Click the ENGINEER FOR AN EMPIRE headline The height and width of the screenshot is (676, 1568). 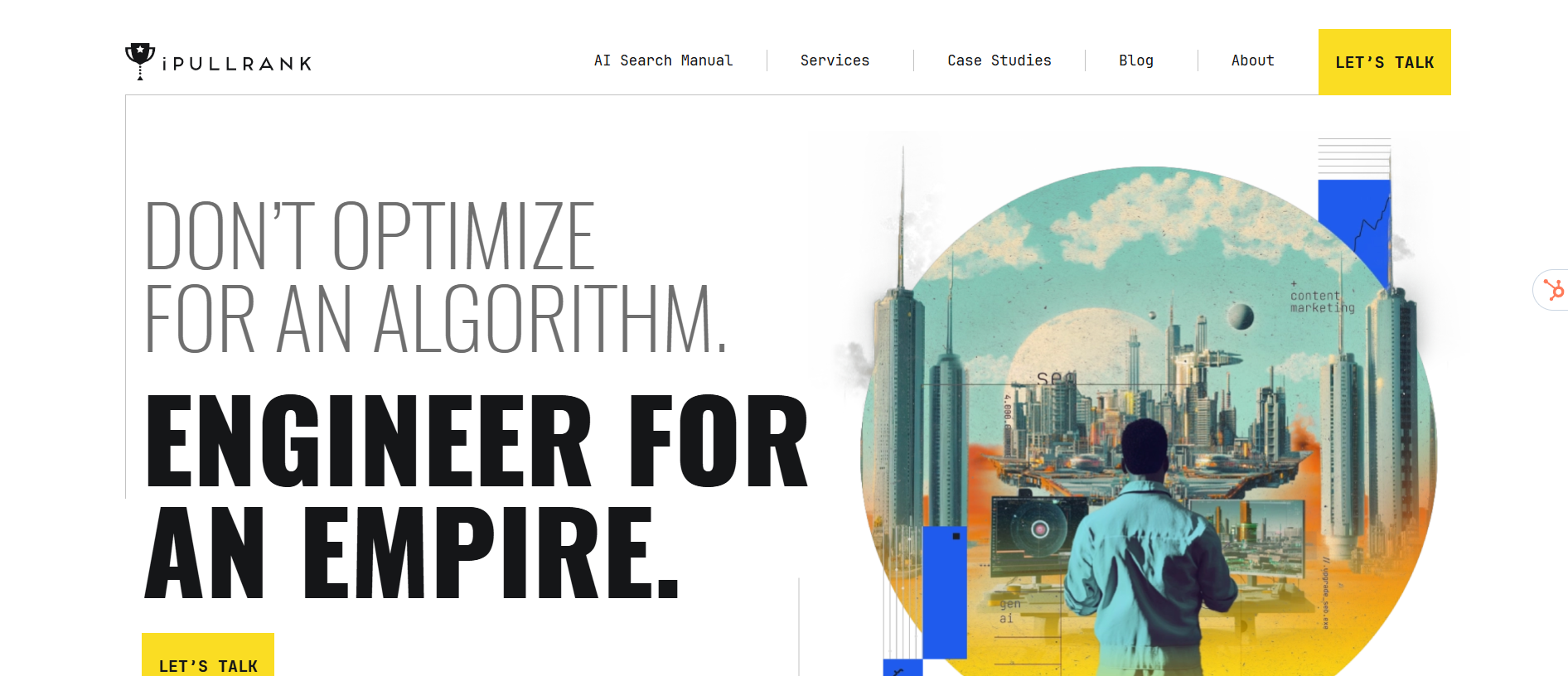(x=477, y=495)
